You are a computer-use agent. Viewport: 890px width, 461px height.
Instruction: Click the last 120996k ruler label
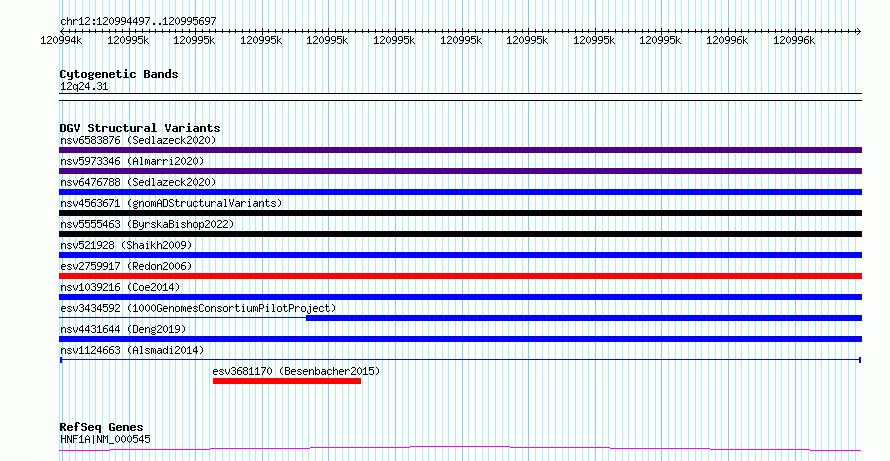point(794,40)
